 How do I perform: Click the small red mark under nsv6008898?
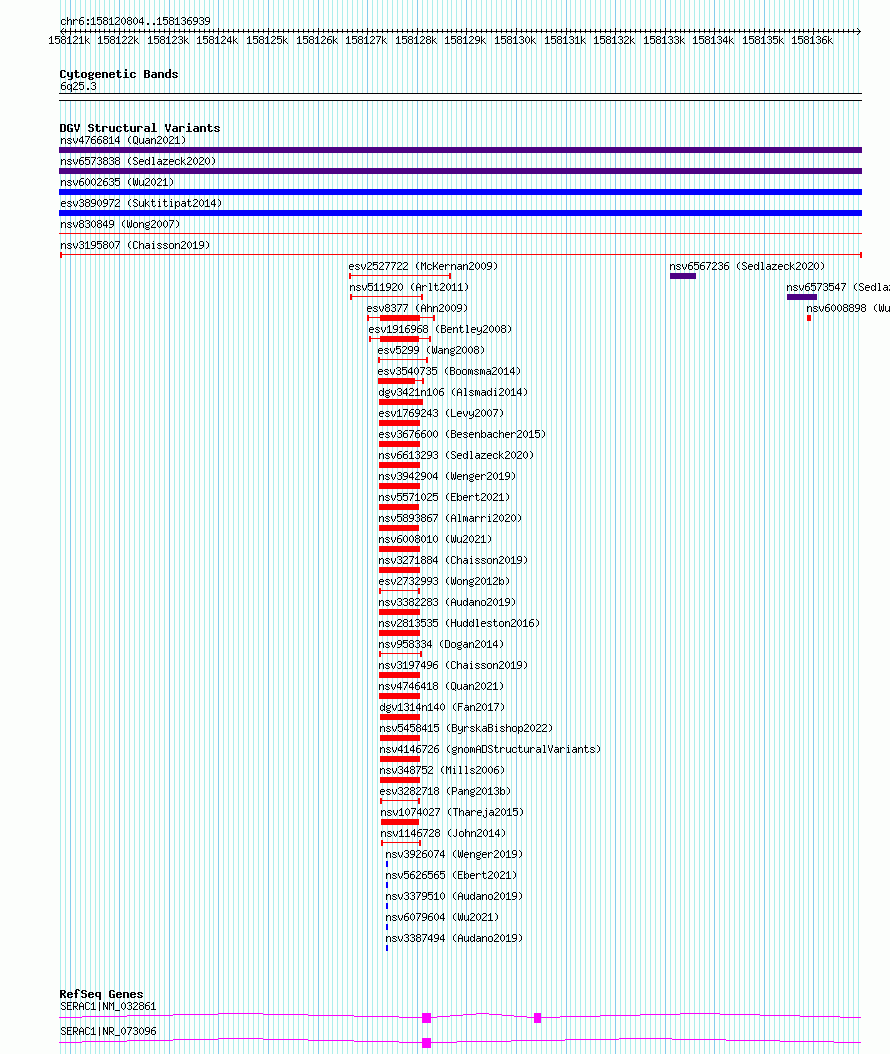(809, 318)
